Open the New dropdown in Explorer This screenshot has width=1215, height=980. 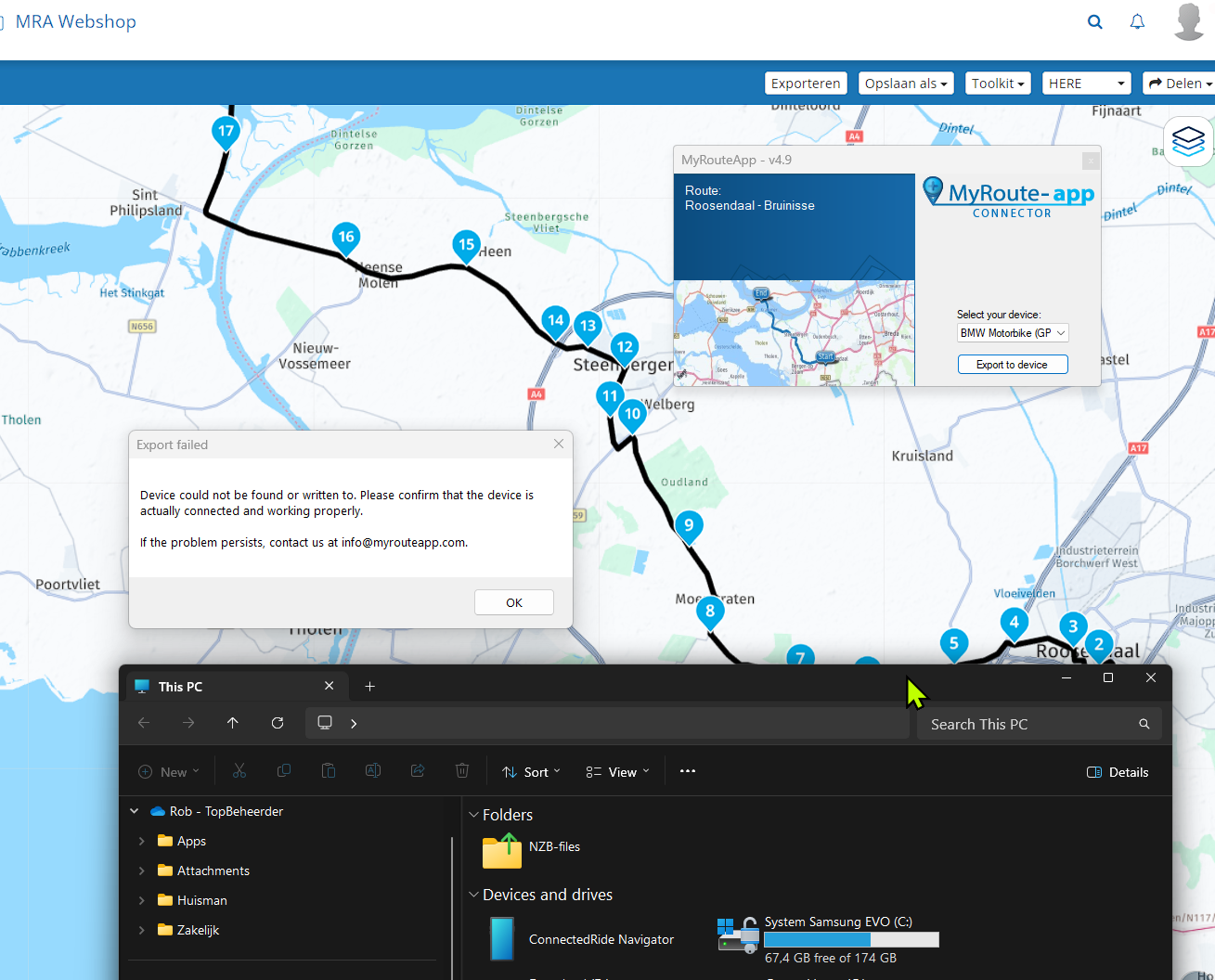pos(169,772)
